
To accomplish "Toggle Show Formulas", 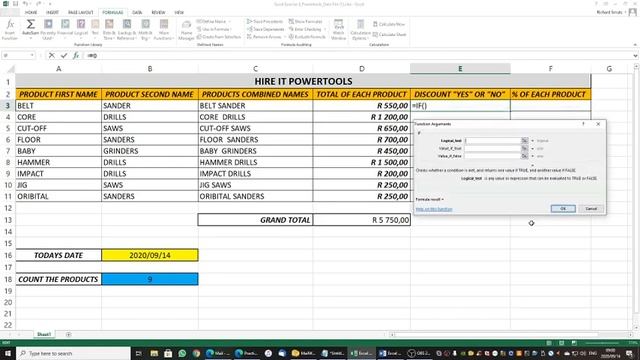I will pos(306,21).
